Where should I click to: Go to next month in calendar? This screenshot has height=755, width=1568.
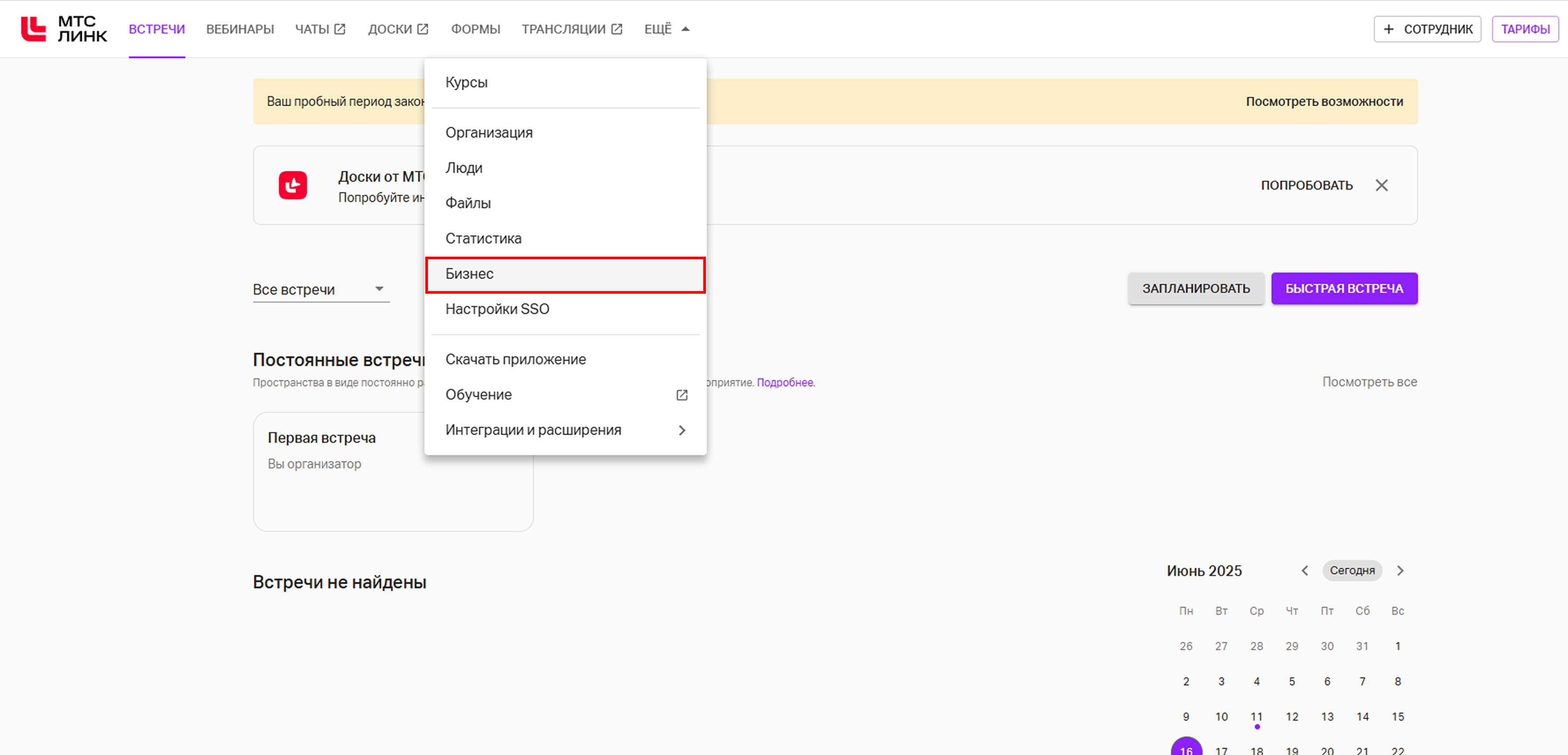(x=1400, y=570)
